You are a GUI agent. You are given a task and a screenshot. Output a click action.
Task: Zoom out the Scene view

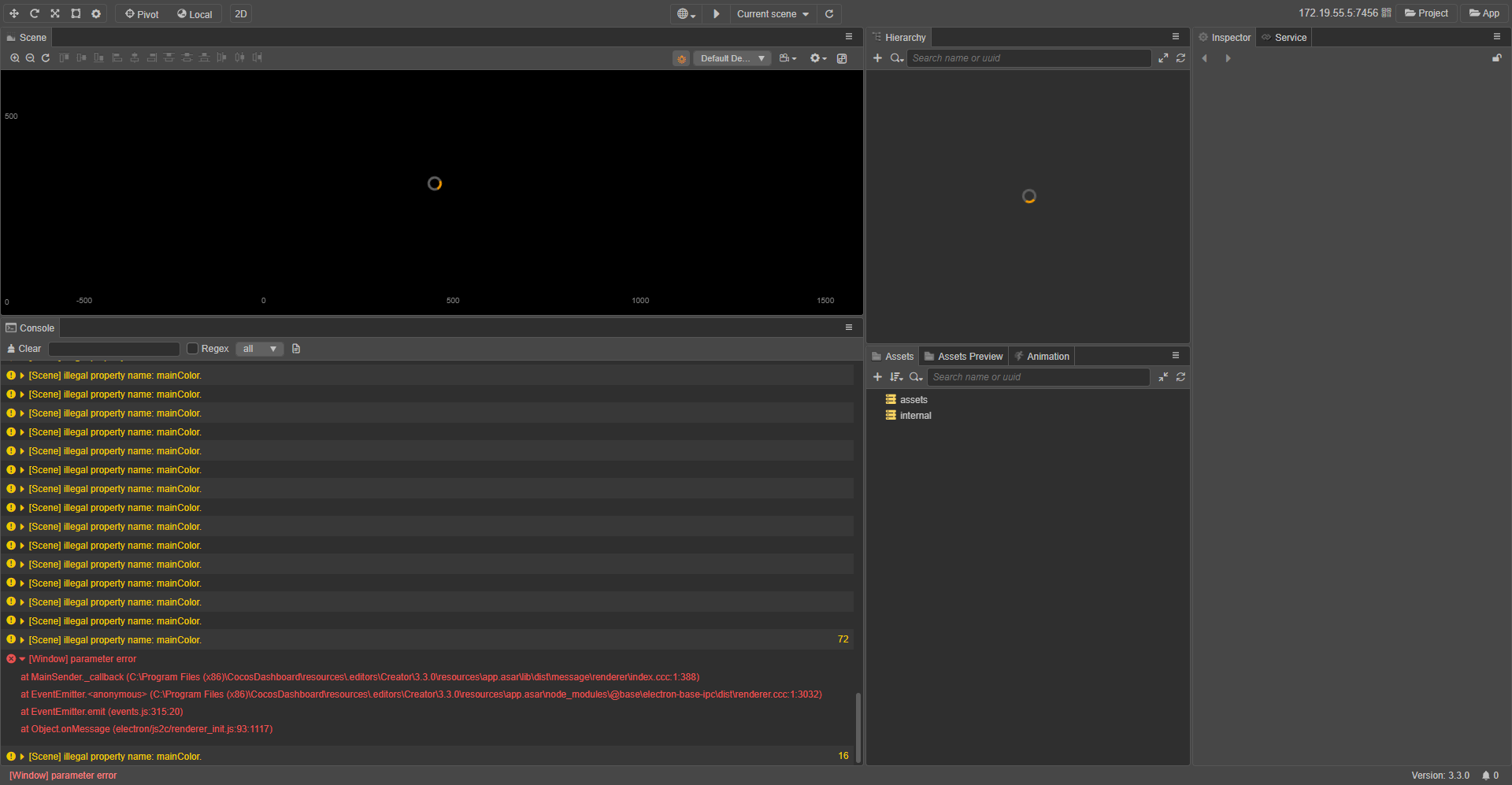tap(30, 57)
